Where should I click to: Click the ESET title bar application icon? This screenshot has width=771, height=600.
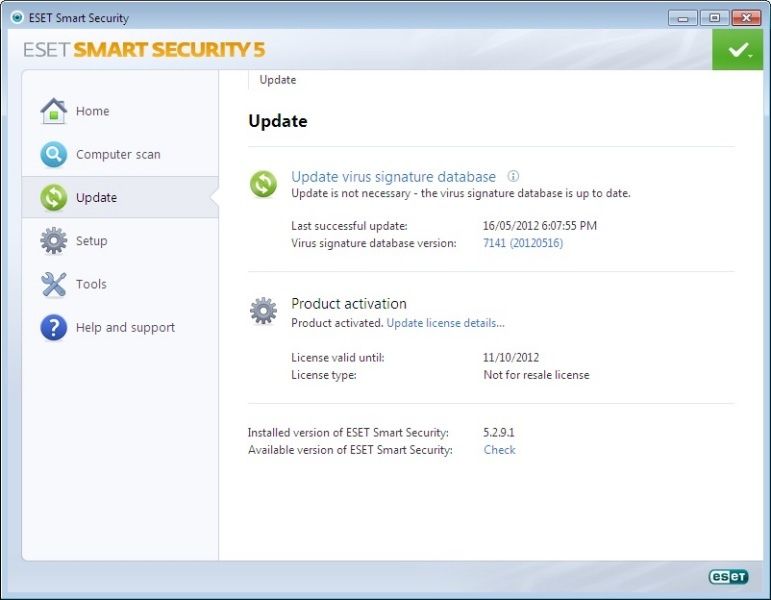click(17, 18)
